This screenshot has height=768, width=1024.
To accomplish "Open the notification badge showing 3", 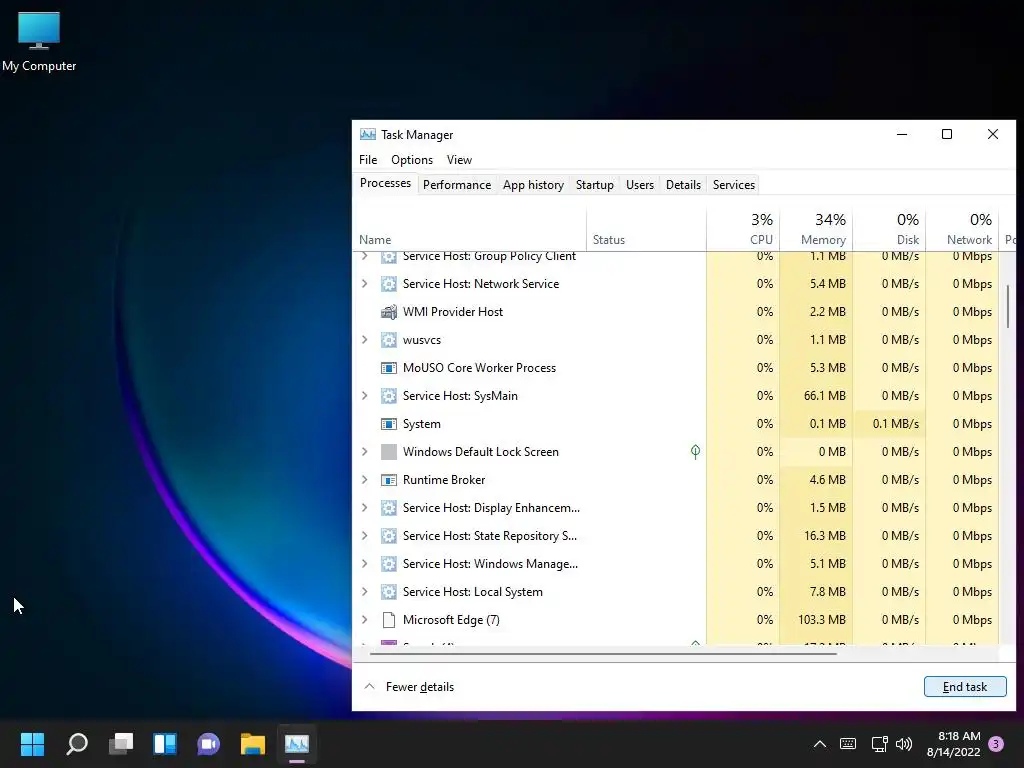I will 996,743.
